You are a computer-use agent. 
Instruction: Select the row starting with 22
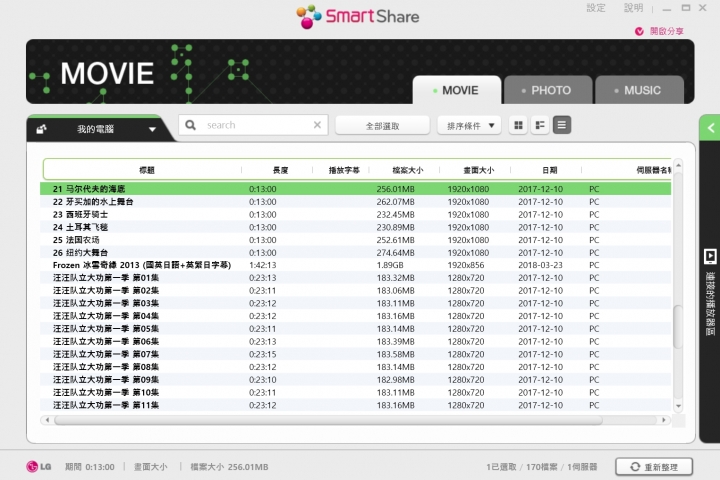[x=355, y=202]
